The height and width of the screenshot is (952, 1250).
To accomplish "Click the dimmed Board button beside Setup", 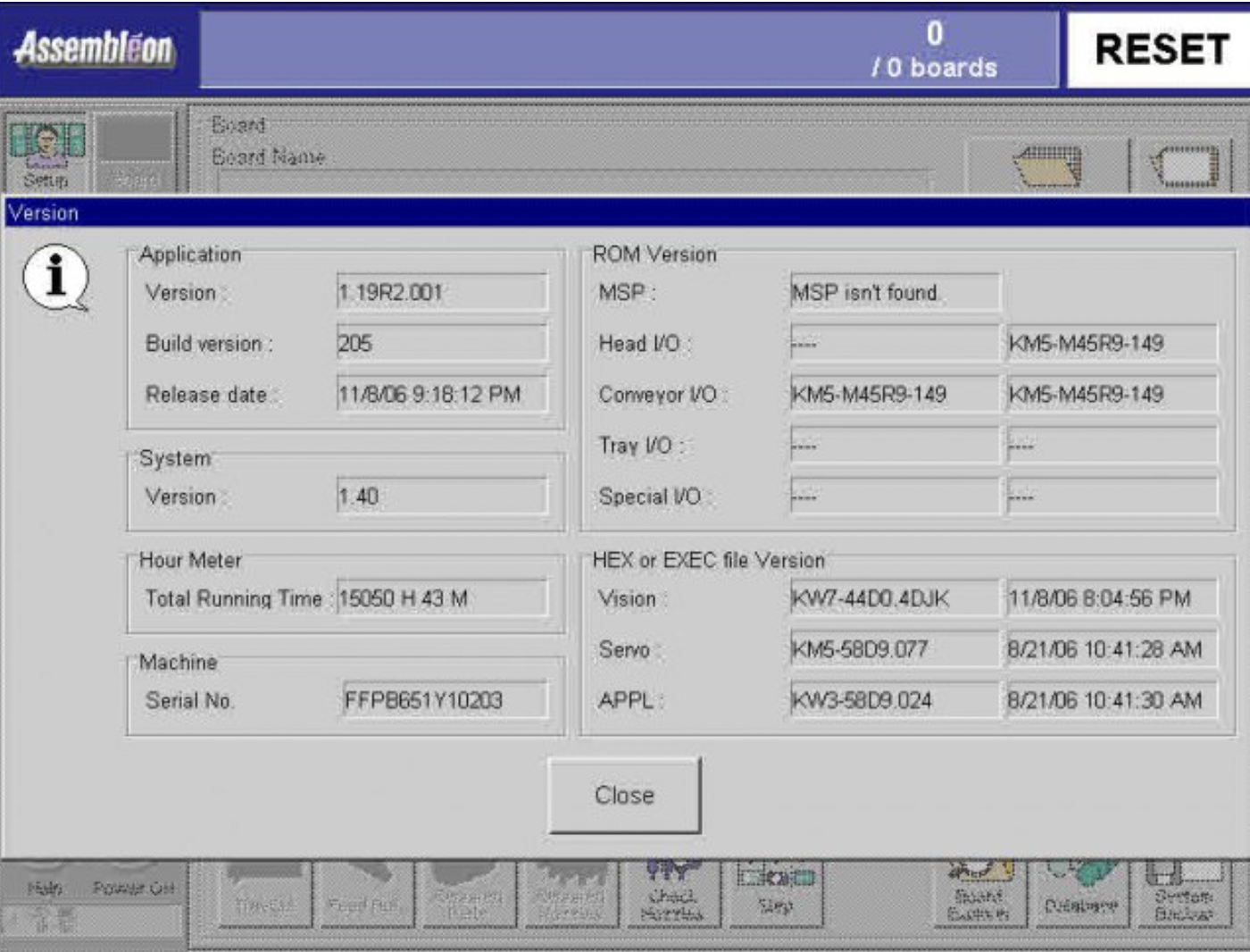I will tap(135, 154).
